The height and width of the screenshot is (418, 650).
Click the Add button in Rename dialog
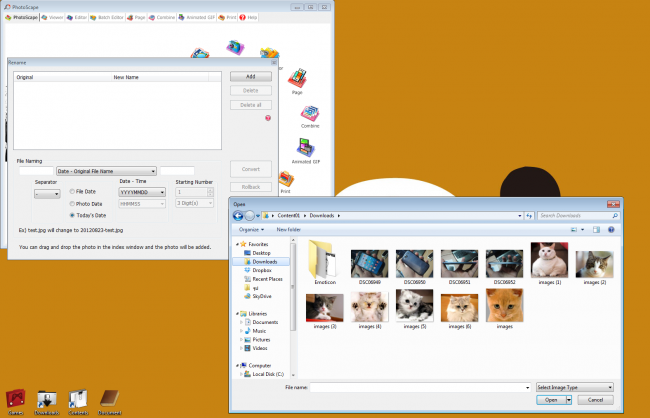coord(251,76)
